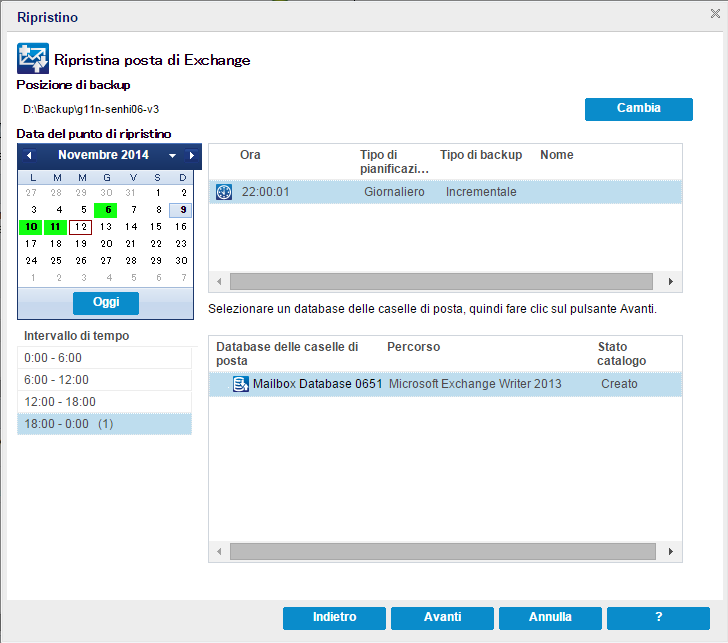Click the Incrementale backup type cell

click(481, 192)
